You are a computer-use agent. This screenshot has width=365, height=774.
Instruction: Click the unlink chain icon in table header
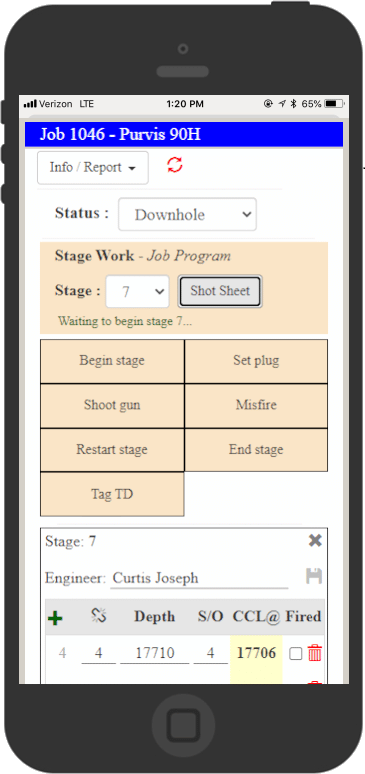coord(99,615)
